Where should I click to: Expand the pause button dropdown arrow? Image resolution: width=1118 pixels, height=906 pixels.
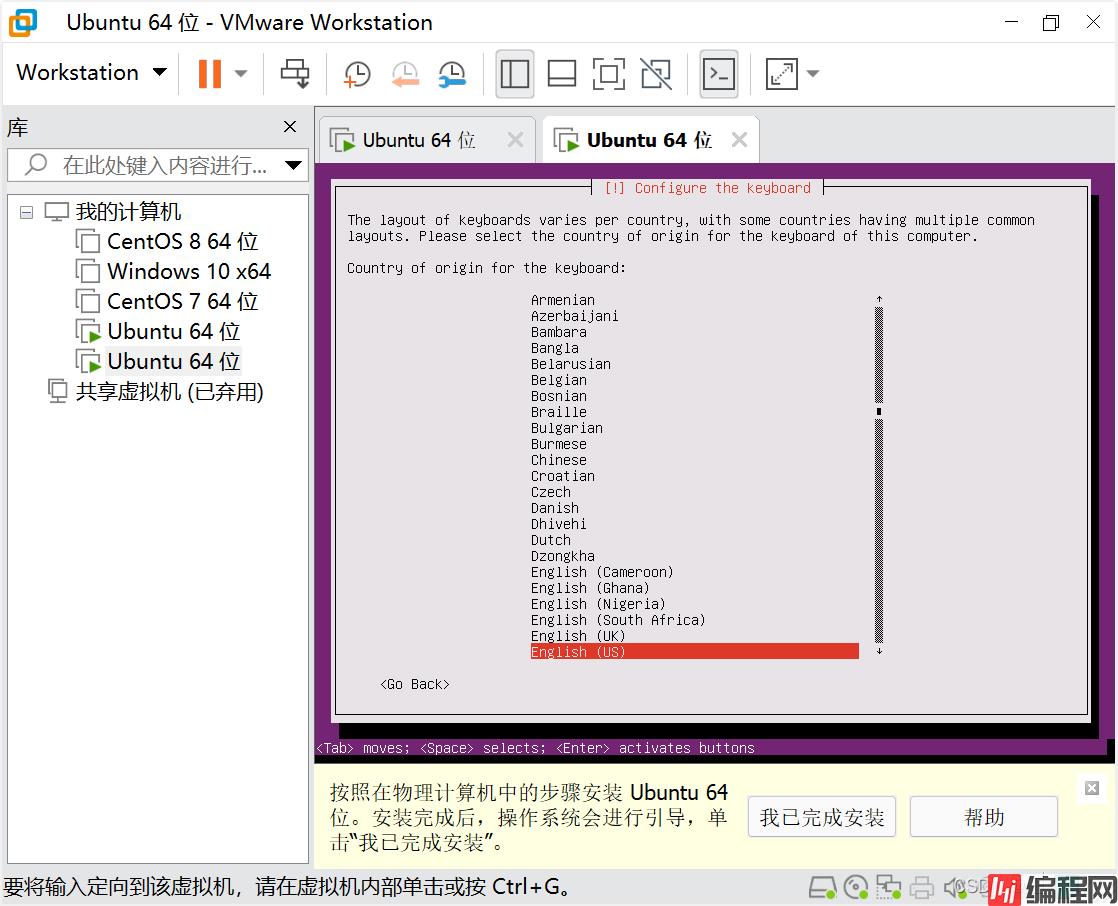pyautogui.click(x=241, y=73)
